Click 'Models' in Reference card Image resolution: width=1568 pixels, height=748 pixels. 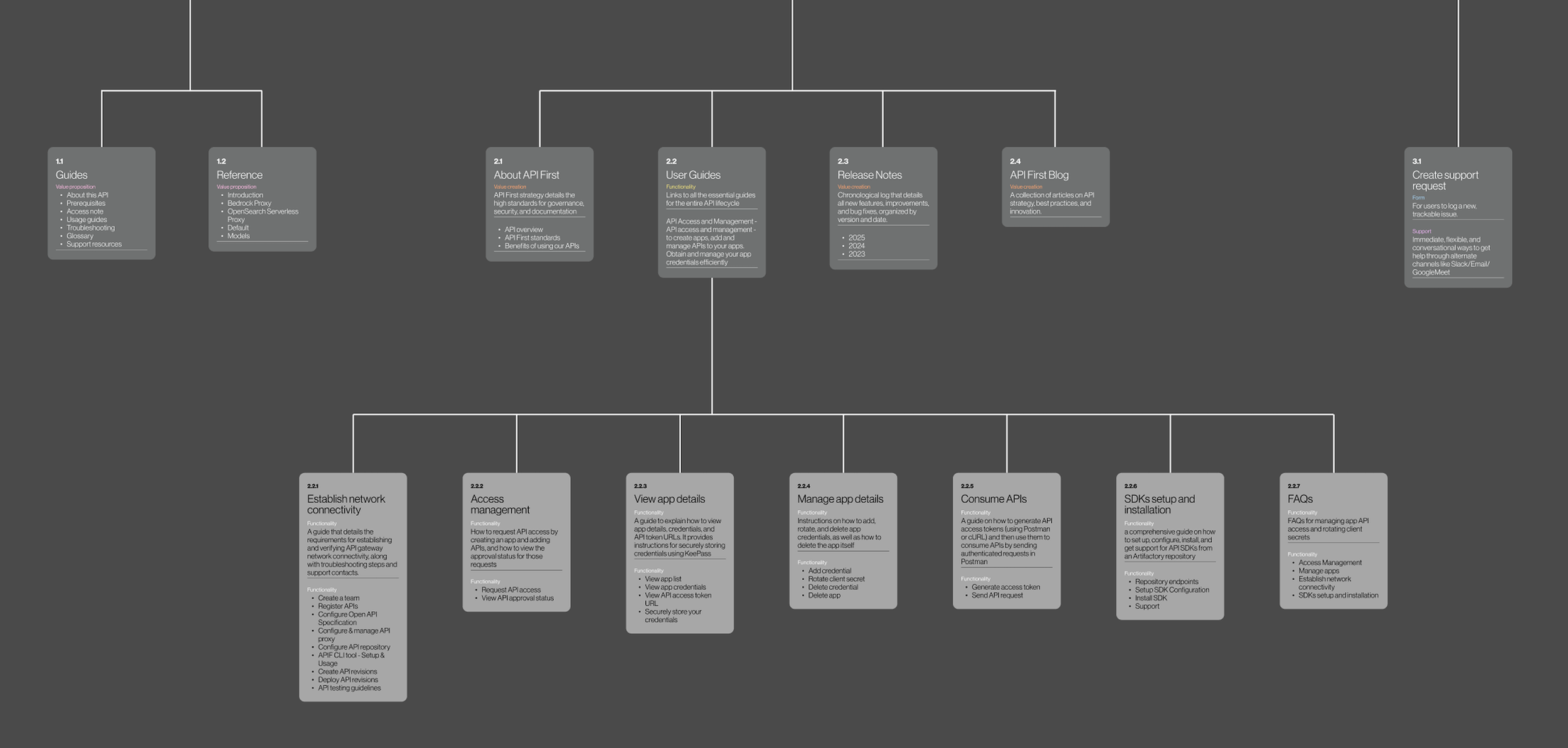coord(238,236)
